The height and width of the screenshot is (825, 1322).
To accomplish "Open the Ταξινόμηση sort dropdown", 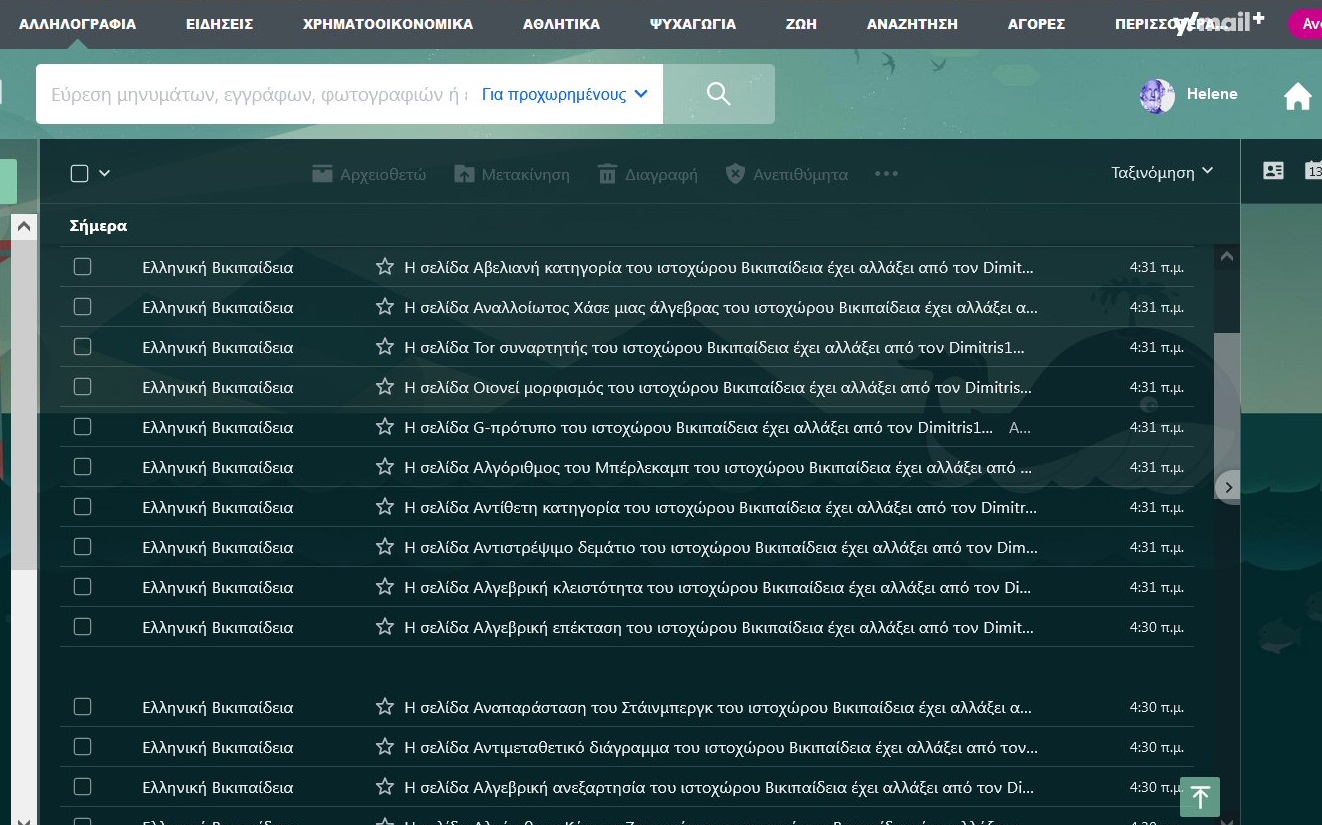I will pyautogui.click(x=1162, y=172).
